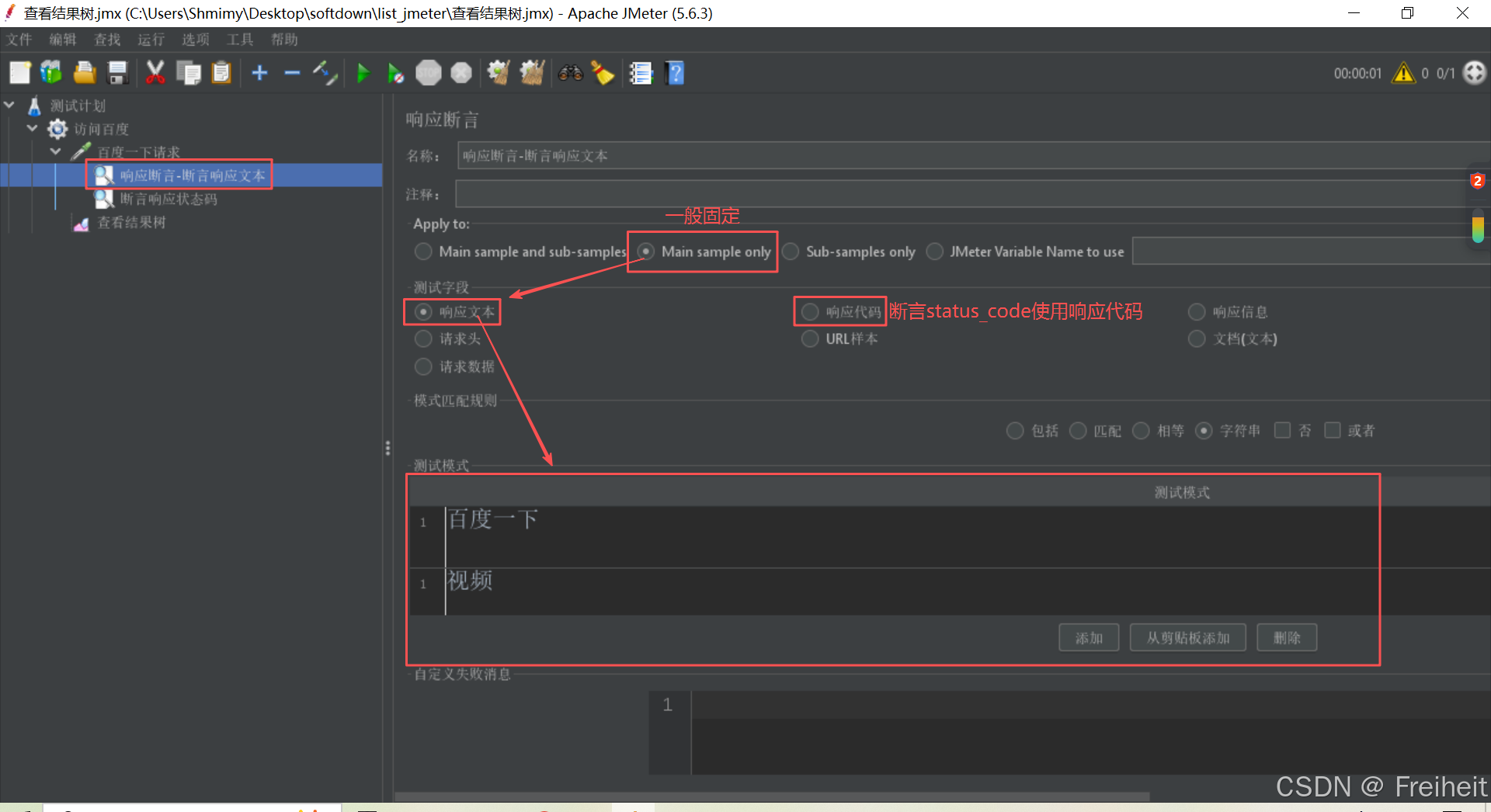Select the Main sample only radio button

(x=645, y=252)
